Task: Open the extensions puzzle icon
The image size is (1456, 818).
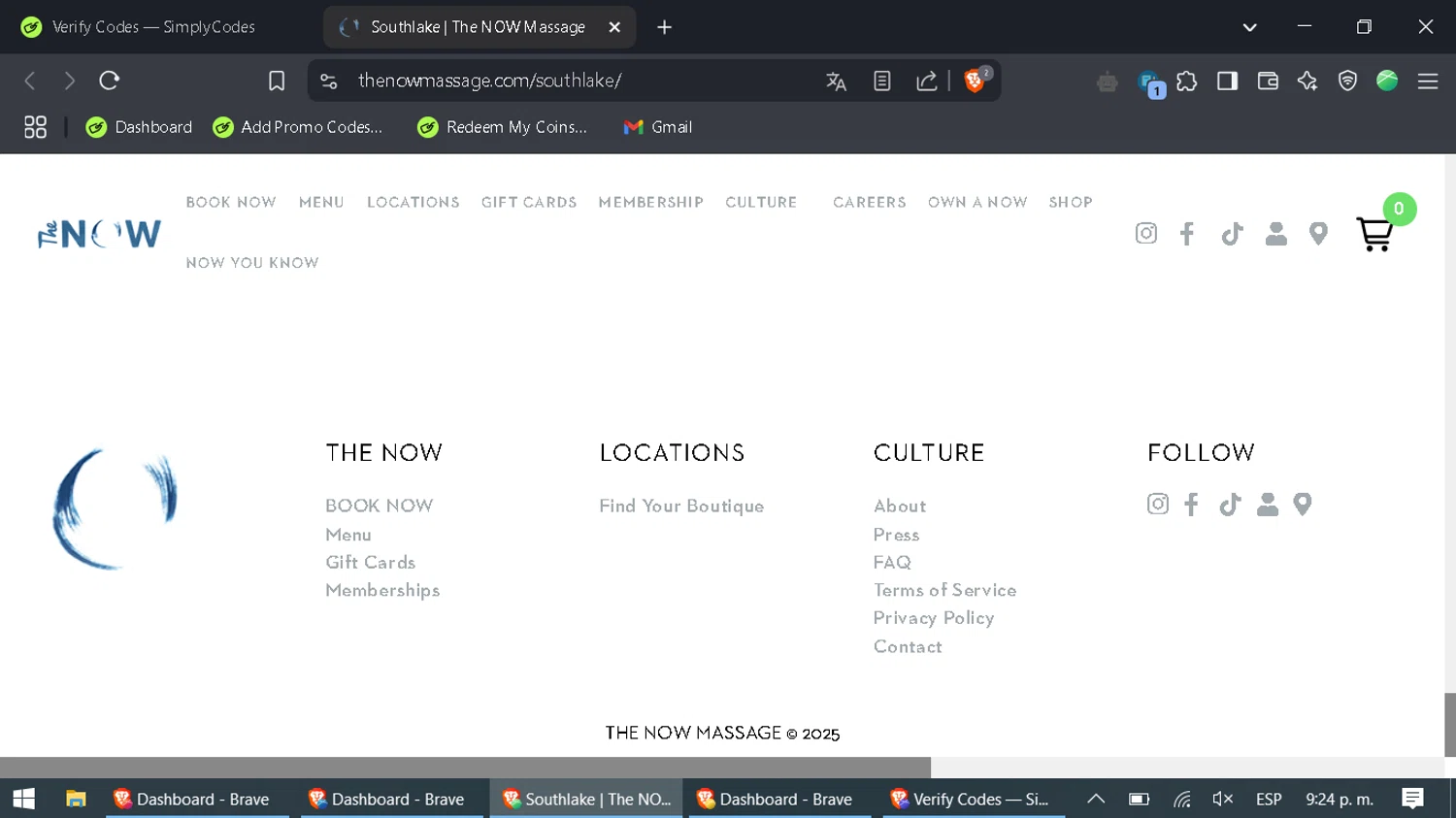Action: pyautogui.click(x=1187, y=82)
